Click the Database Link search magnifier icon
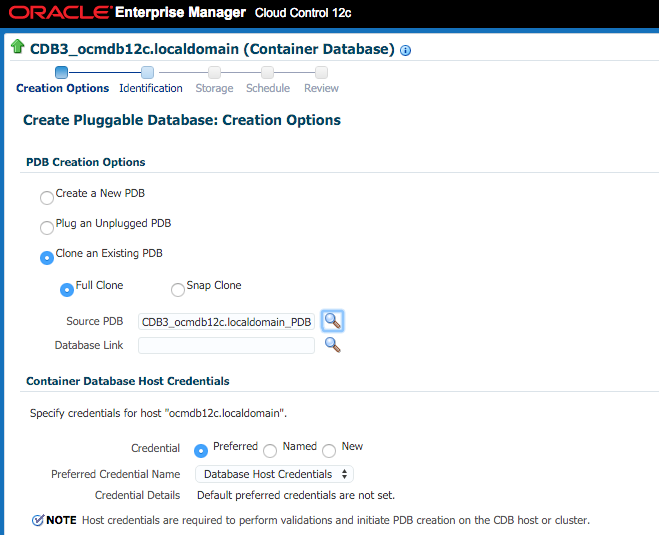Viewport: 659px width, 535px height. 332,345
